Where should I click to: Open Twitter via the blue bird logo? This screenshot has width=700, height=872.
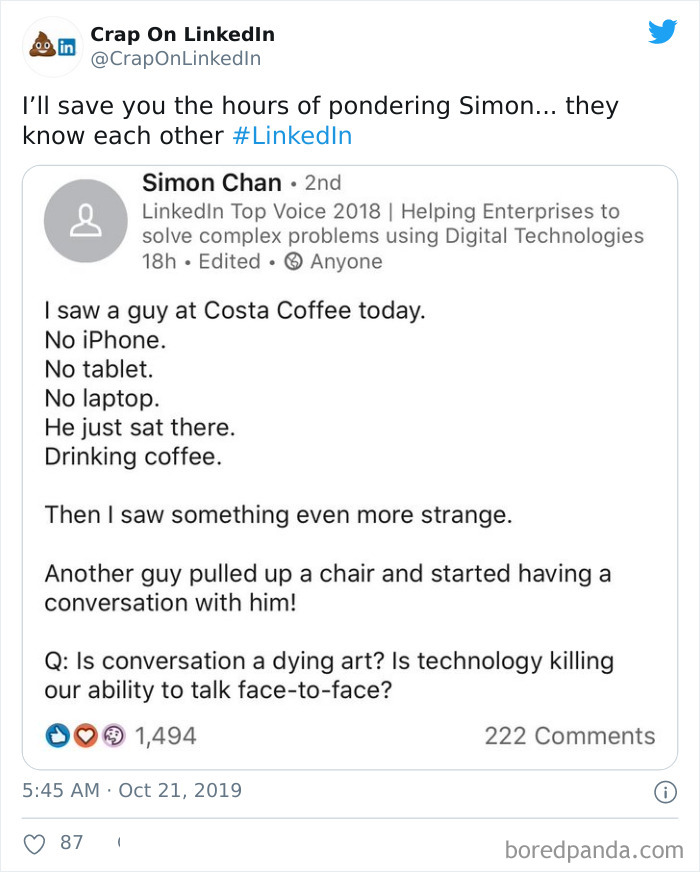662,33
